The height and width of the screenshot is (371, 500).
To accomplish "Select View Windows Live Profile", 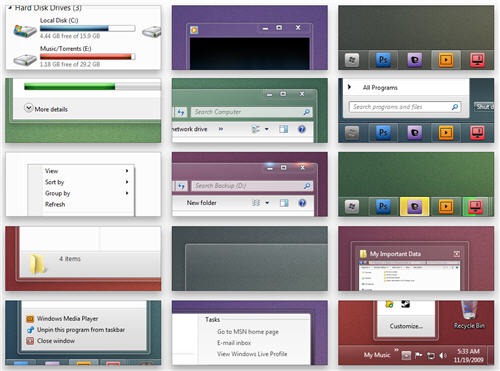I will coord(252,354).
